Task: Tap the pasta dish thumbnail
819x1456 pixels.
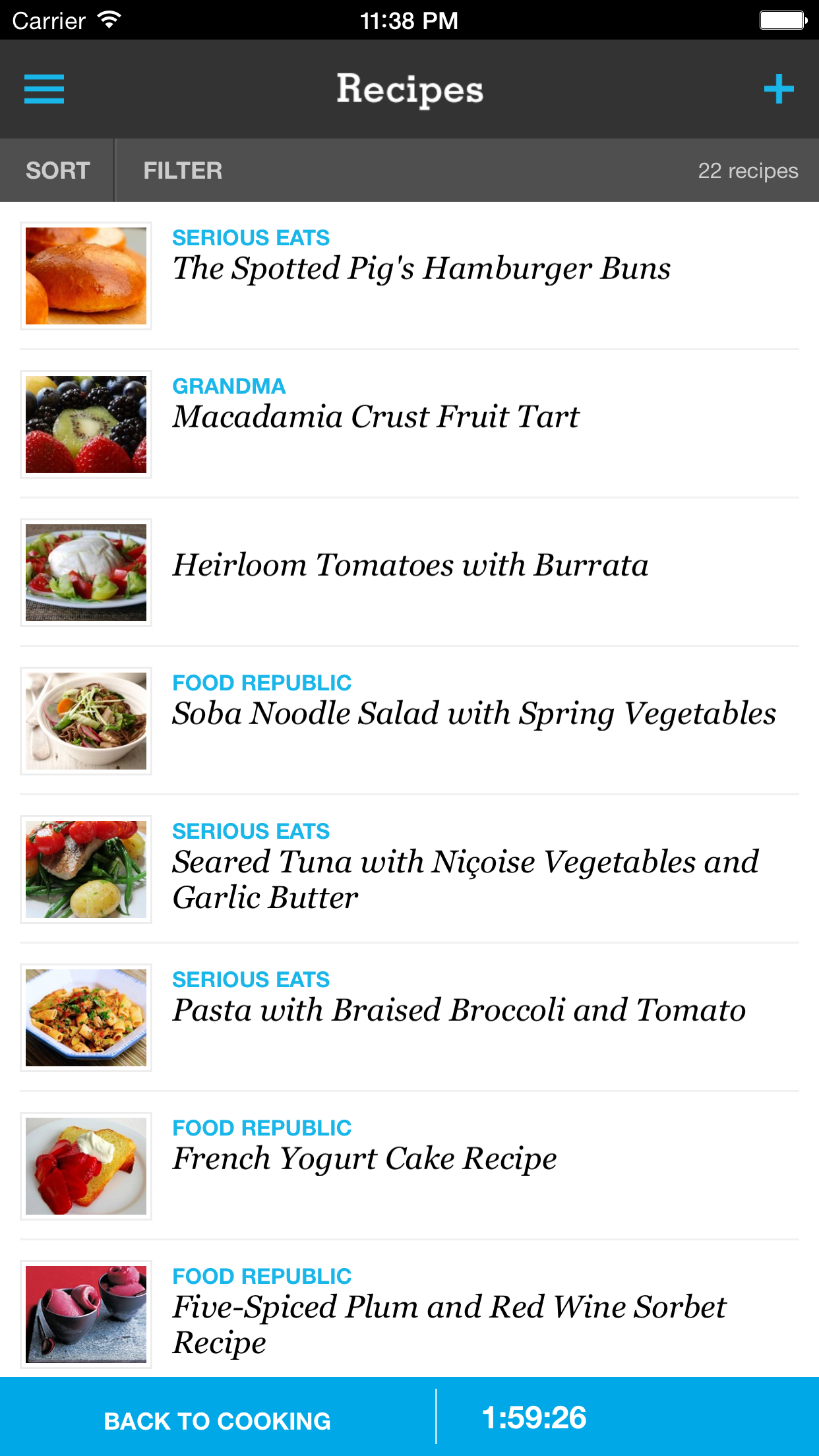Action: point(86,1017)
